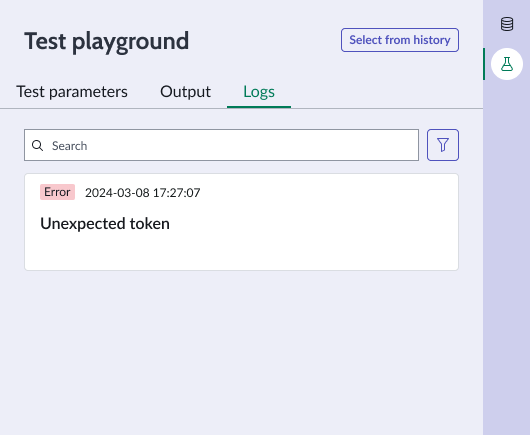Focus the Search logs input field
The width and height of the screenshot is (530, 435).
[x=221, y=145]
